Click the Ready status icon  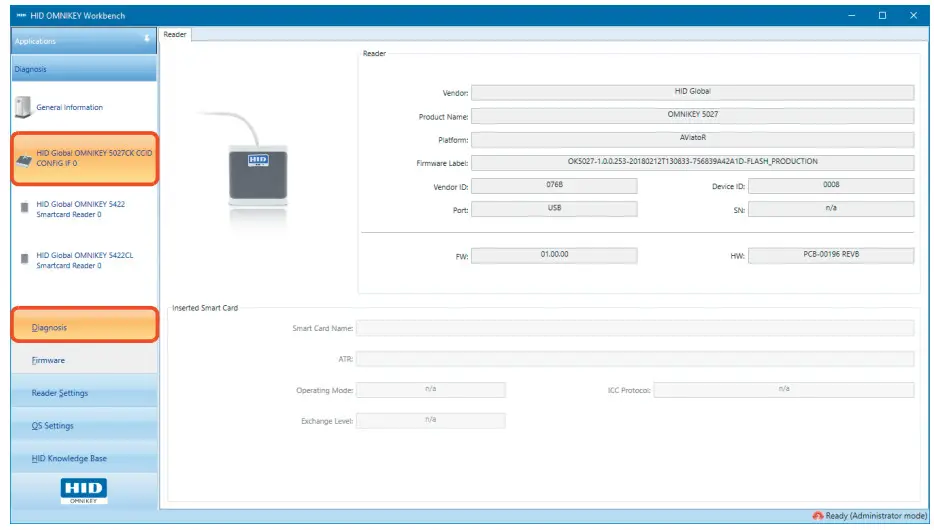coord(818,516)
